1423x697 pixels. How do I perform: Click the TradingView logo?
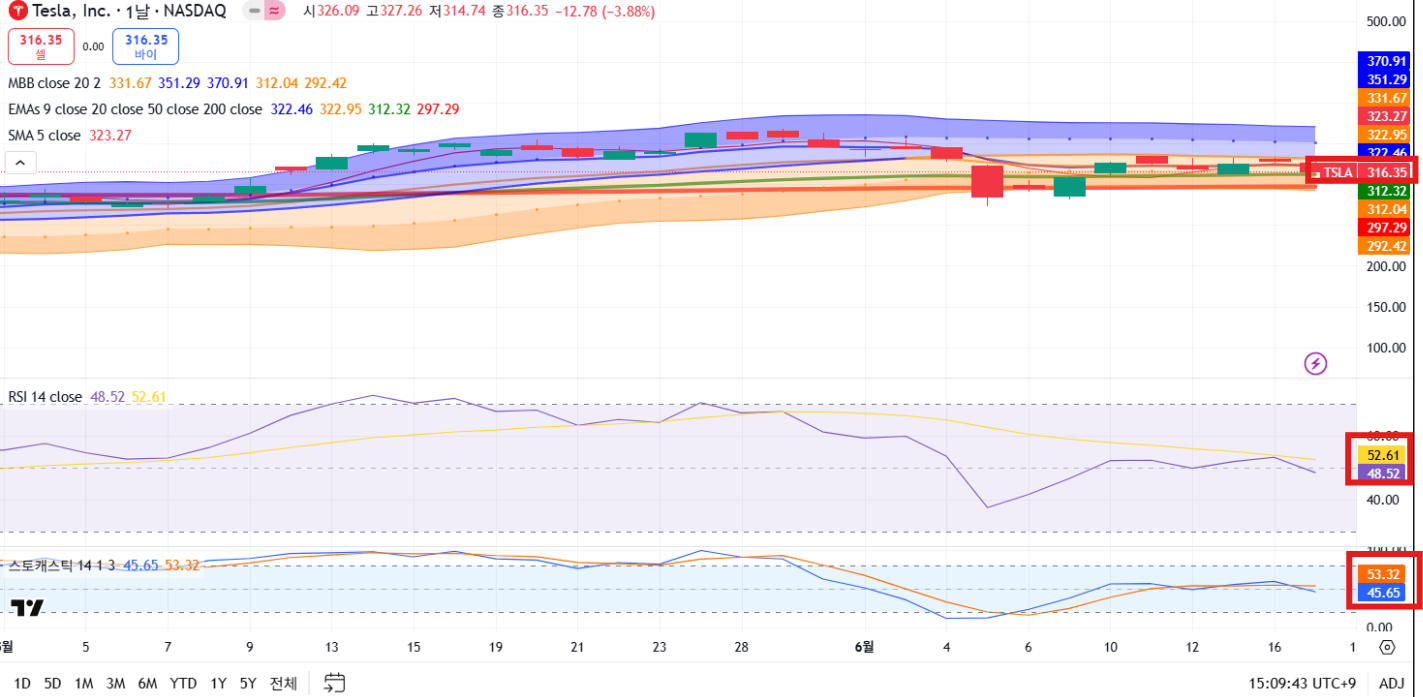click(x=27, y=607)
